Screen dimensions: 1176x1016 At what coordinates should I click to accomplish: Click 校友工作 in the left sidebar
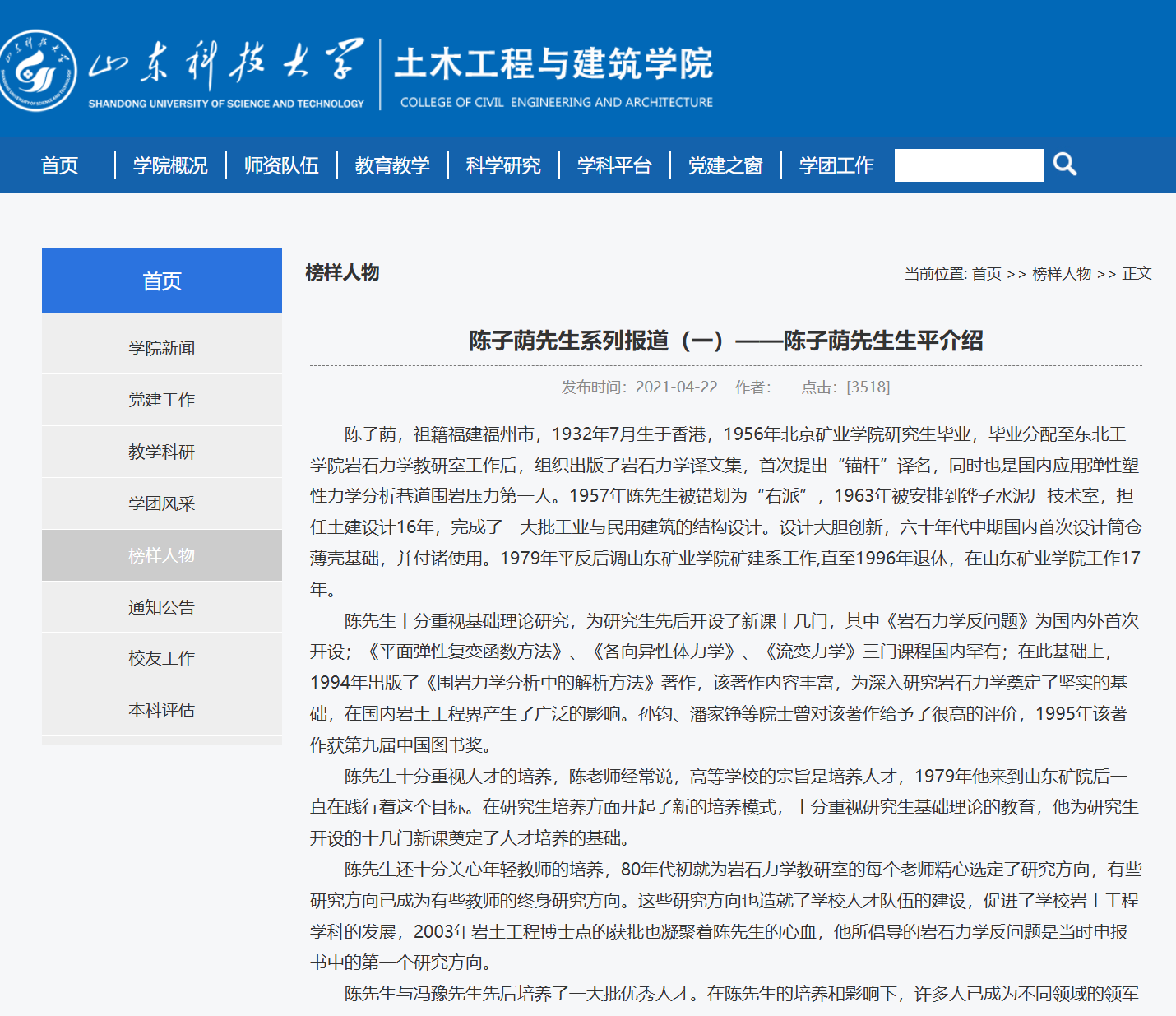162,658
